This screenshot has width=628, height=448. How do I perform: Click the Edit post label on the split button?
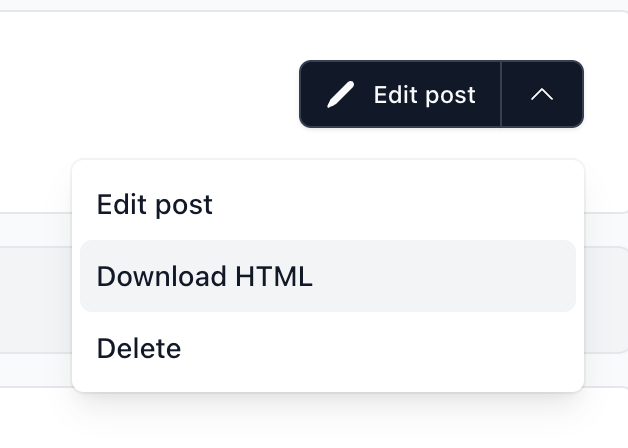click(424, 95)
